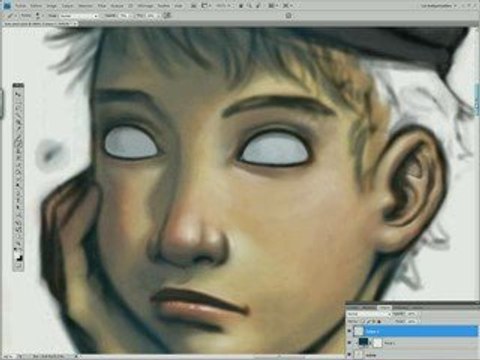The height and width of the screenshot is (360, 480).
Task: Click the layer Fill field in Layers panel
Action: coord(411,321)
